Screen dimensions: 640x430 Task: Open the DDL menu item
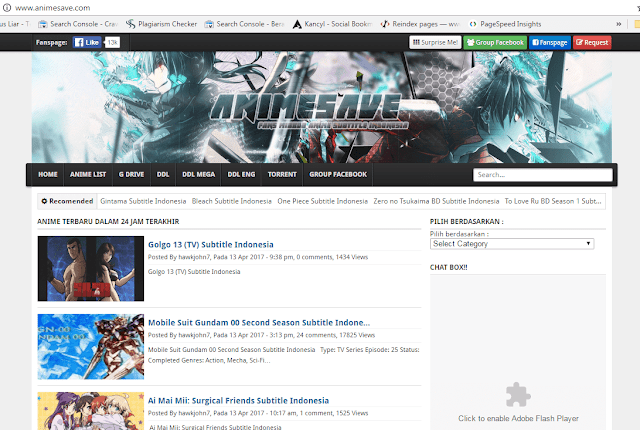point(163,175)
